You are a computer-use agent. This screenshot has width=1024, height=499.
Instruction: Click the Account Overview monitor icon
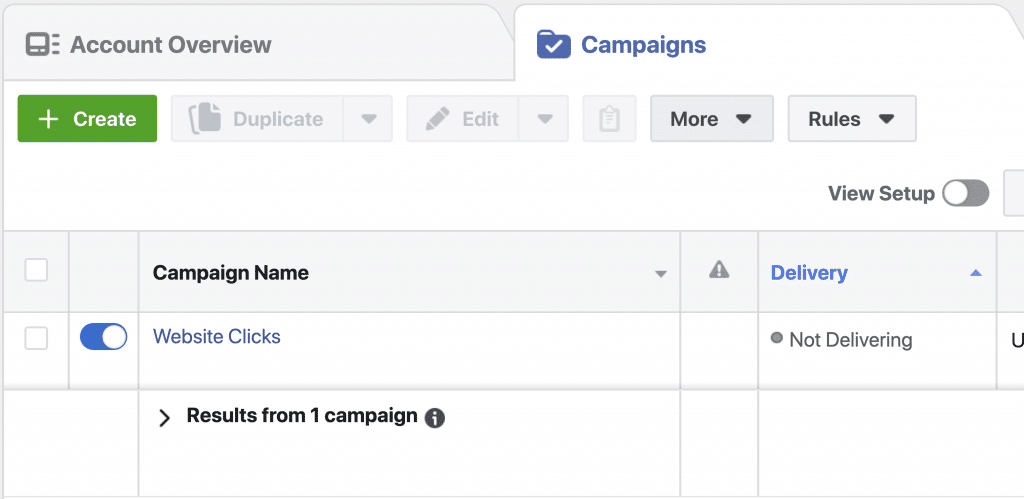coord(42,45)
